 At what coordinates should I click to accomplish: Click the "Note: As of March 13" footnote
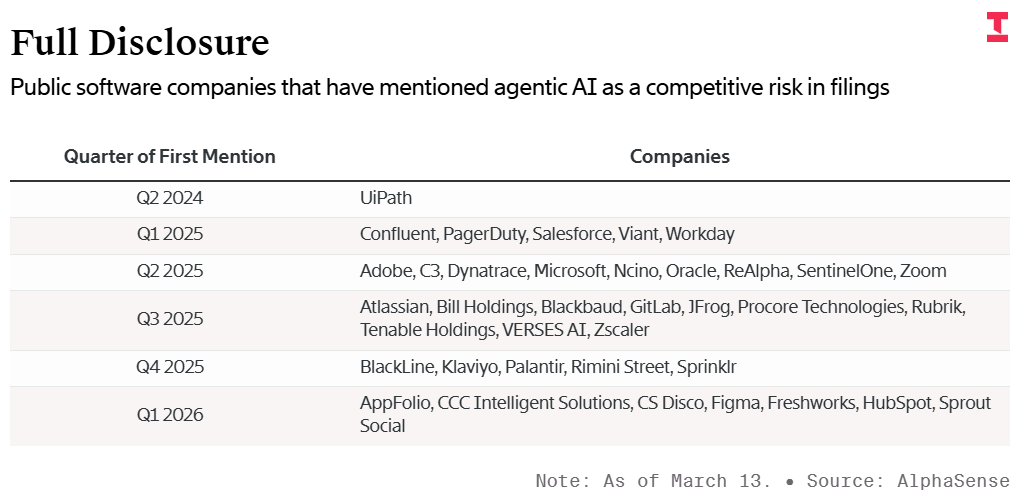(x=652, y=481)
